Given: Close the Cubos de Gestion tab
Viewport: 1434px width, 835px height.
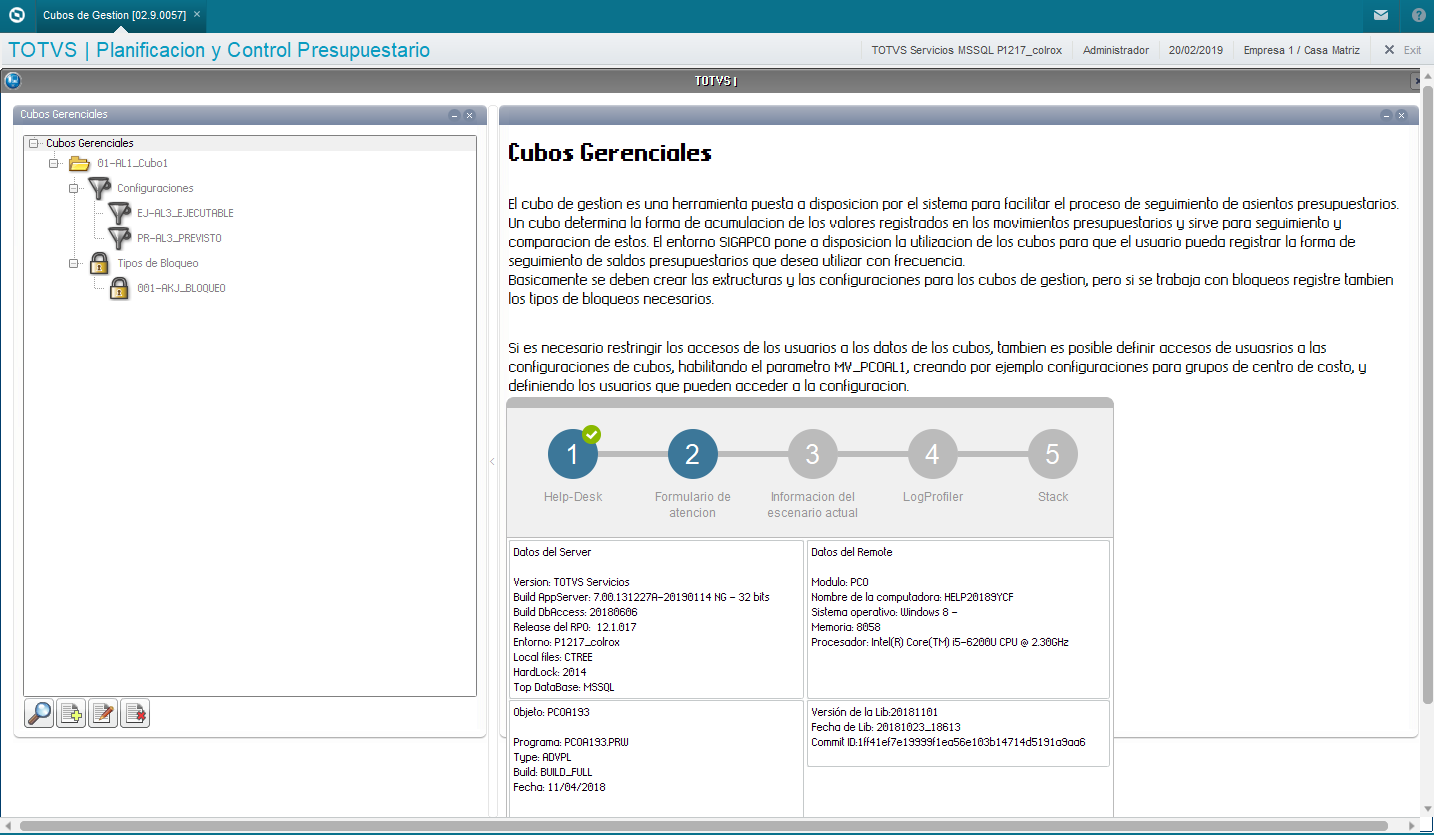Looking at the screenshot, I should pyautogui.click(x=197, y=14).
